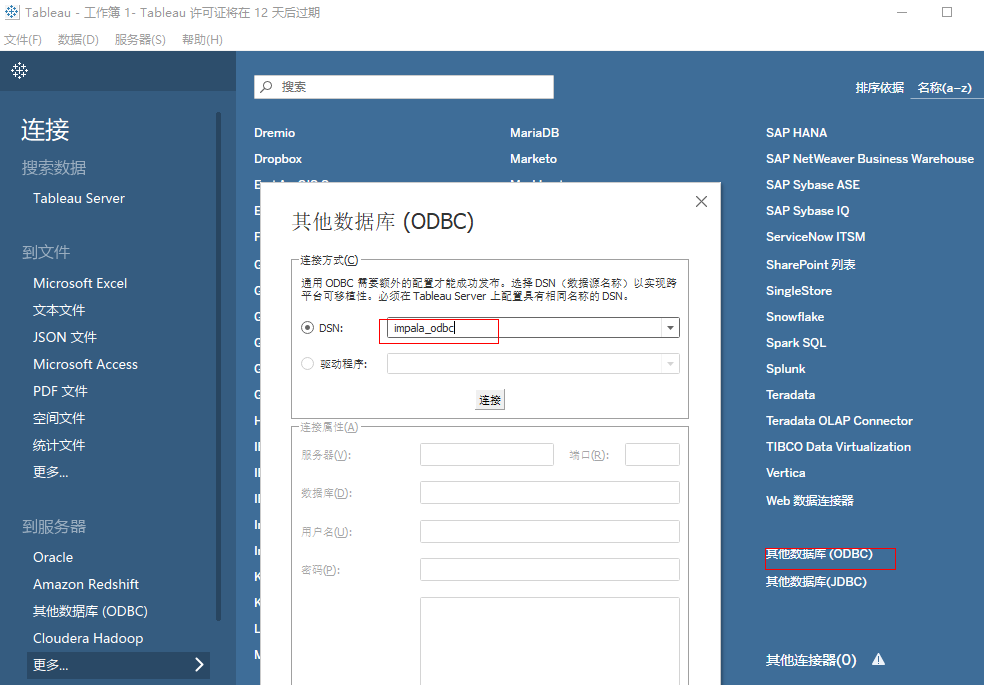Select Cloudera Hadoop in the sidebar

click(88, 638)
